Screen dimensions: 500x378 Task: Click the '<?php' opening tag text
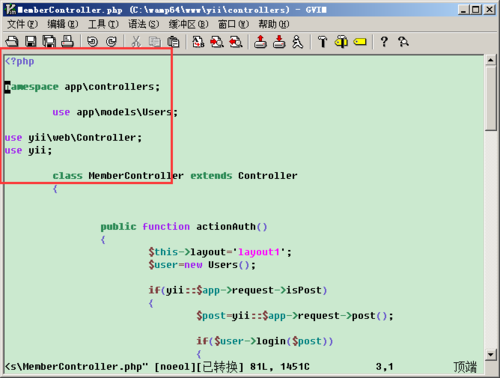[19, 61]
